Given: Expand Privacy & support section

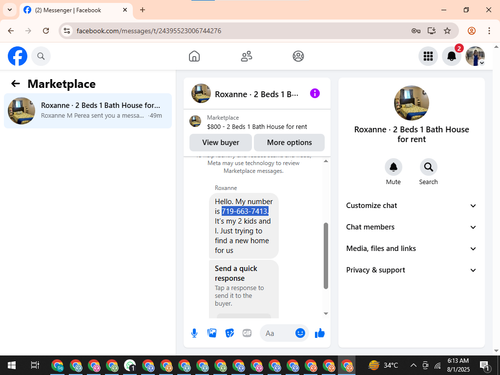Looking at the screenshot, I should pos(411,270).
